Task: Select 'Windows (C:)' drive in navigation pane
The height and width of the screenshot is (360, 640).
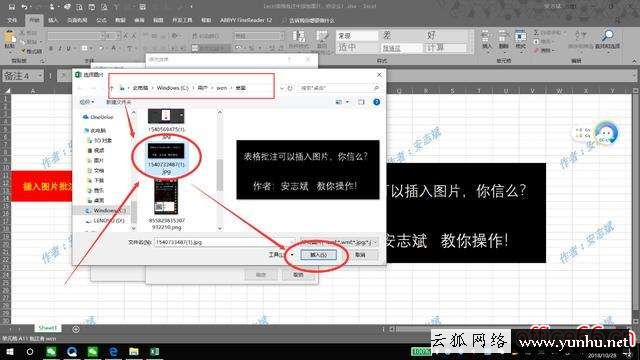Action: [x=106, y=210]
